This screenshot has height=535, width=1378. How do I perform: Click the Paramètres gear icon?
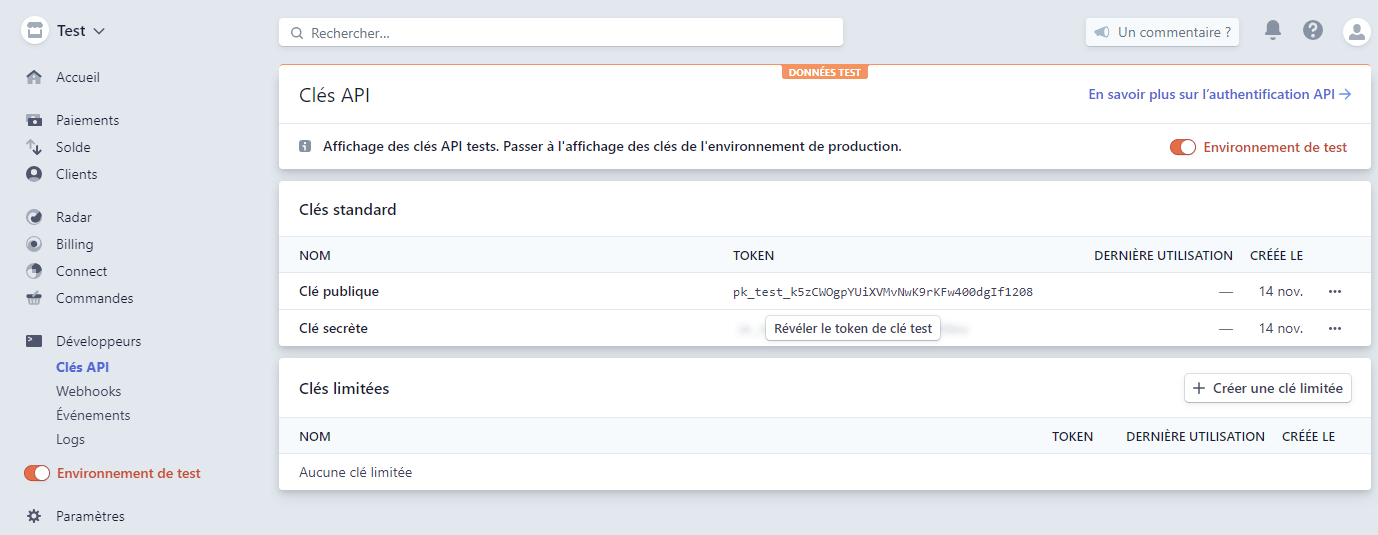click(x=34, y=516)
